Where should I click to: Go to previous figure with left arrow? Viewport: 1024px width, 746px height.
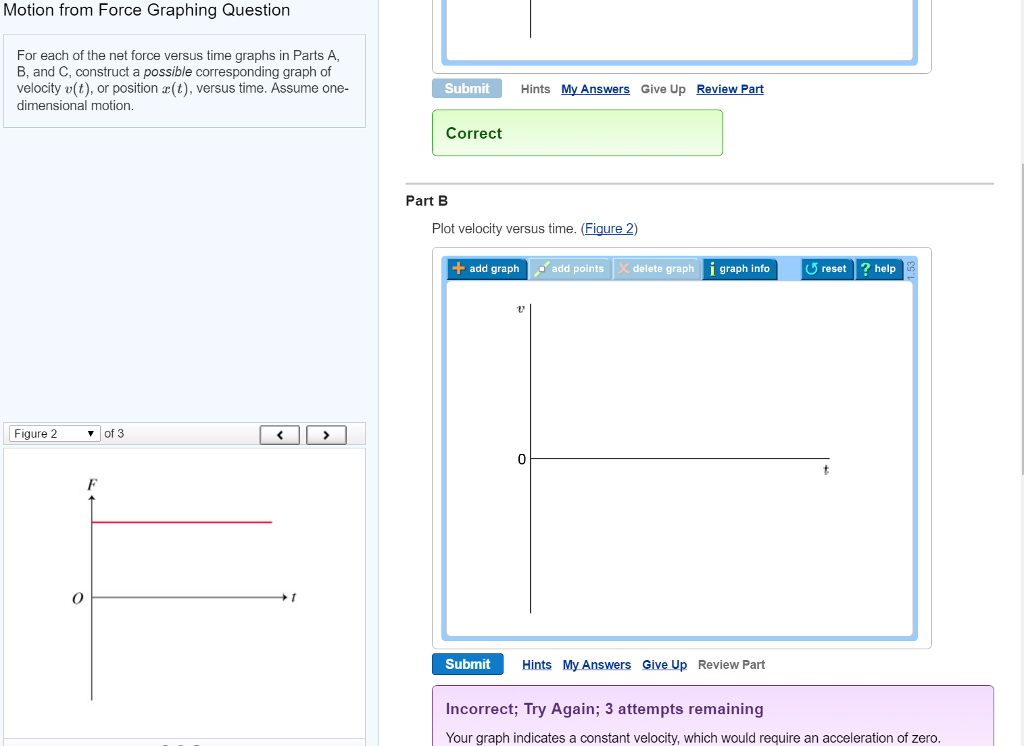280,434
